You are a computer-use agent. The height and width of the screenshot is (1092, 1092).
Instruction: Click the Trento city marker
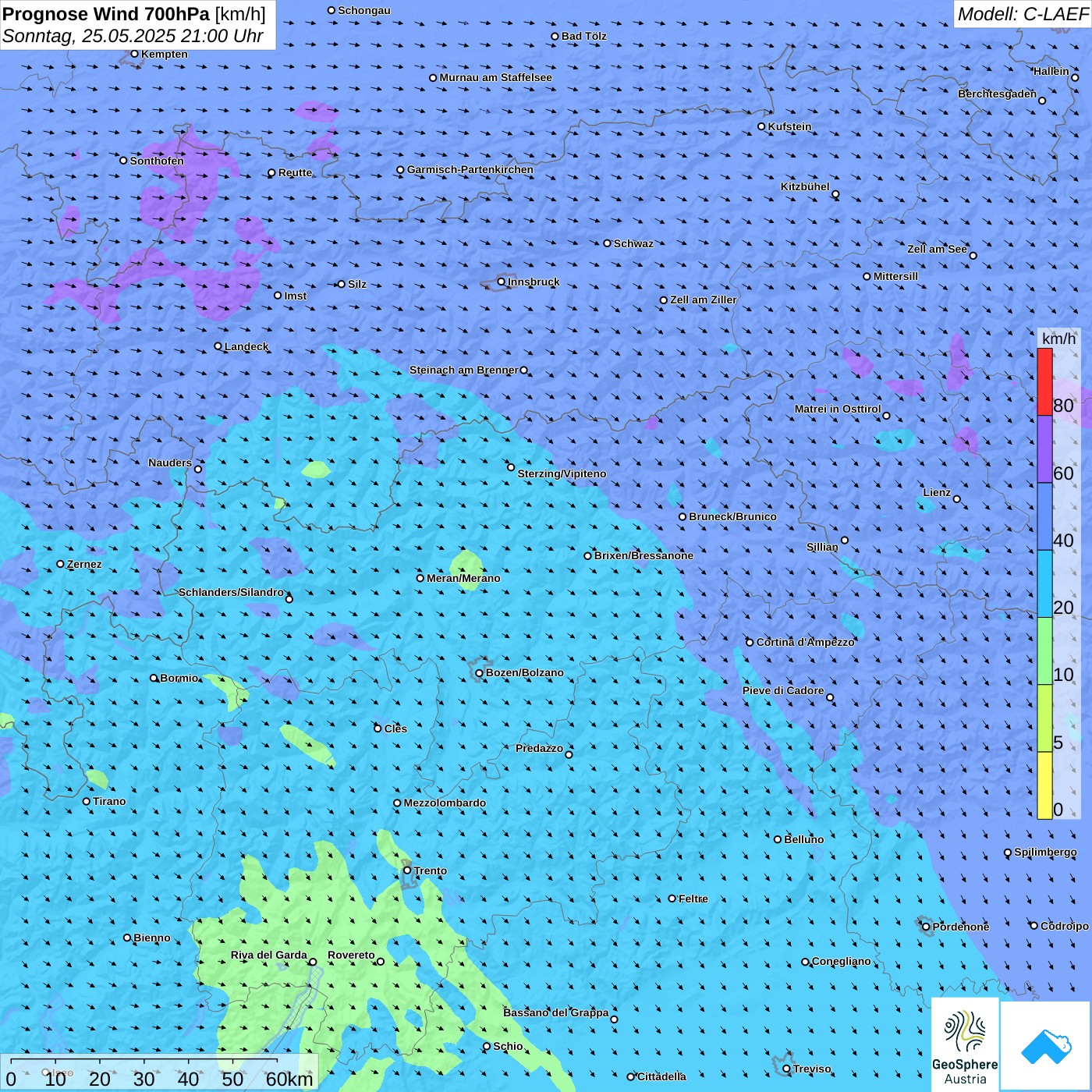tap(407, 870)
